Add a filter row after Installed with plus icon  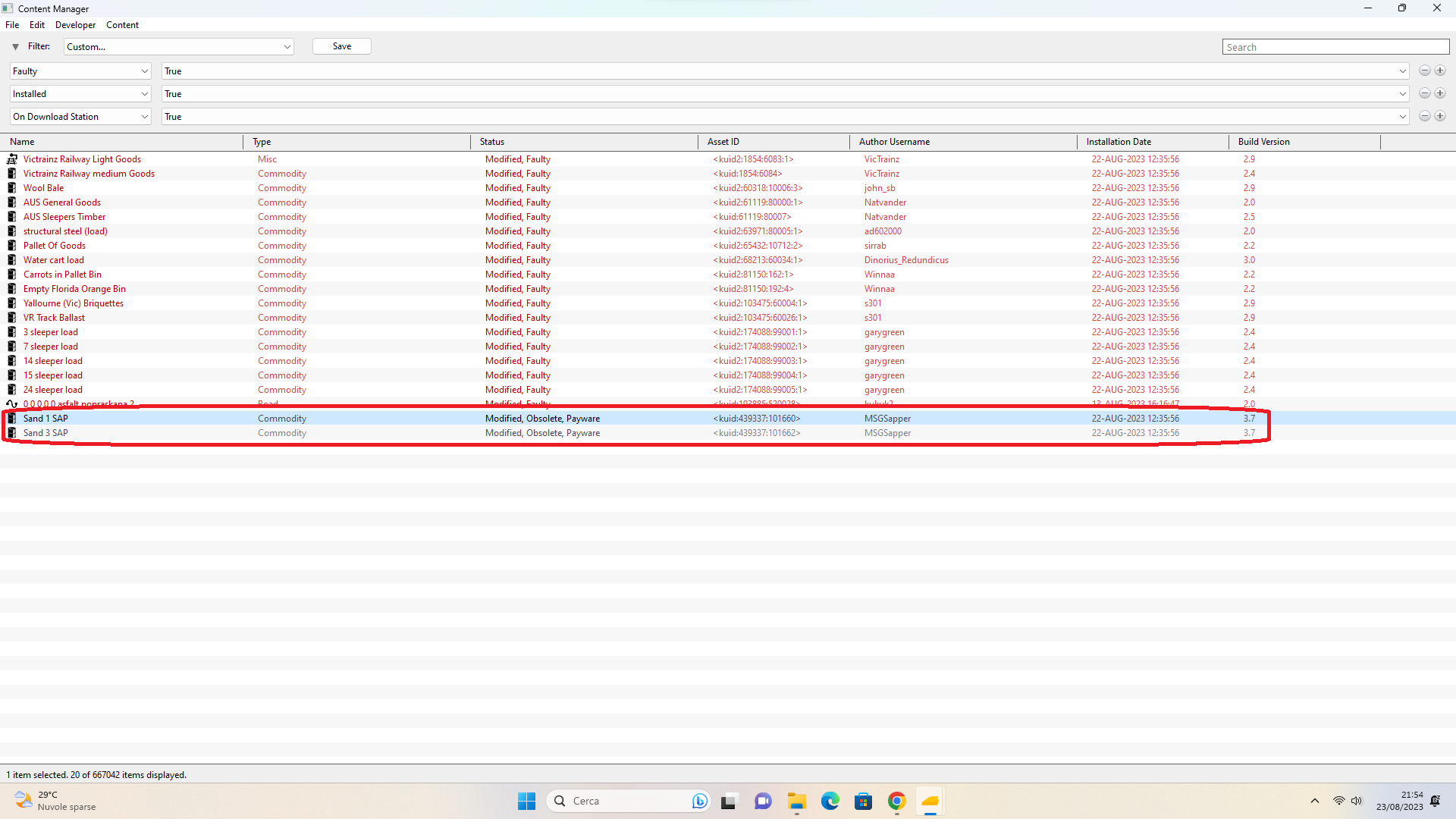(1440, 94)
